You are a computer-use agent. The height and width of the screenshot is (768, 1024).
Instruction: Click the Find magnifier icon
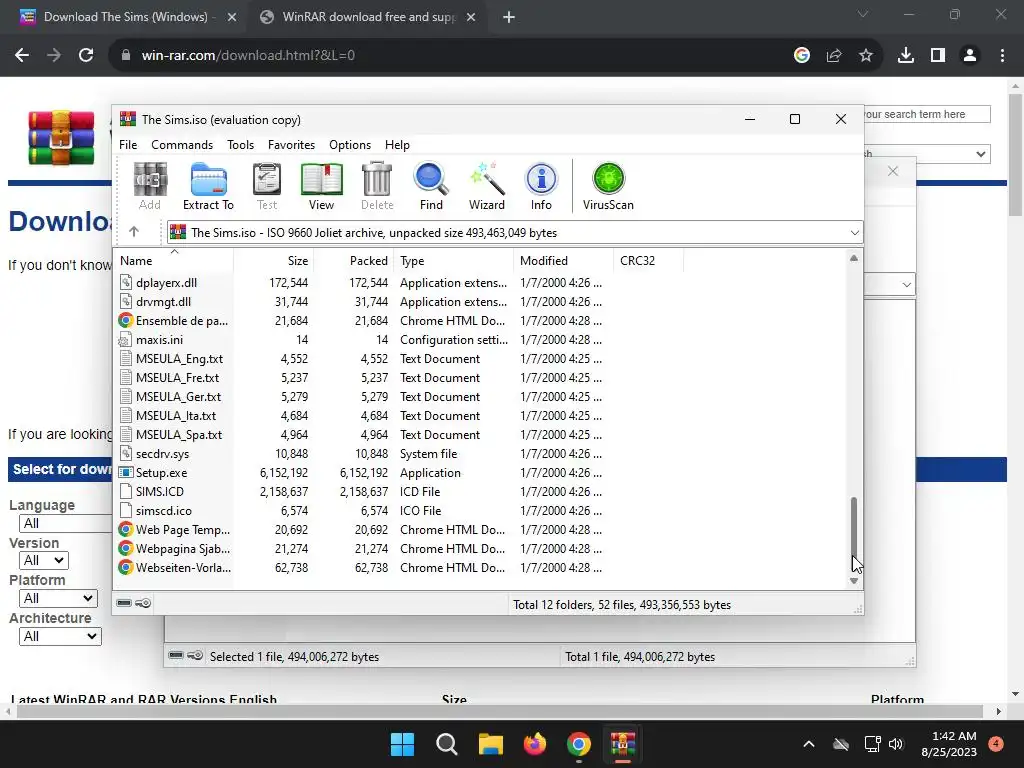[x=431, y=186]
